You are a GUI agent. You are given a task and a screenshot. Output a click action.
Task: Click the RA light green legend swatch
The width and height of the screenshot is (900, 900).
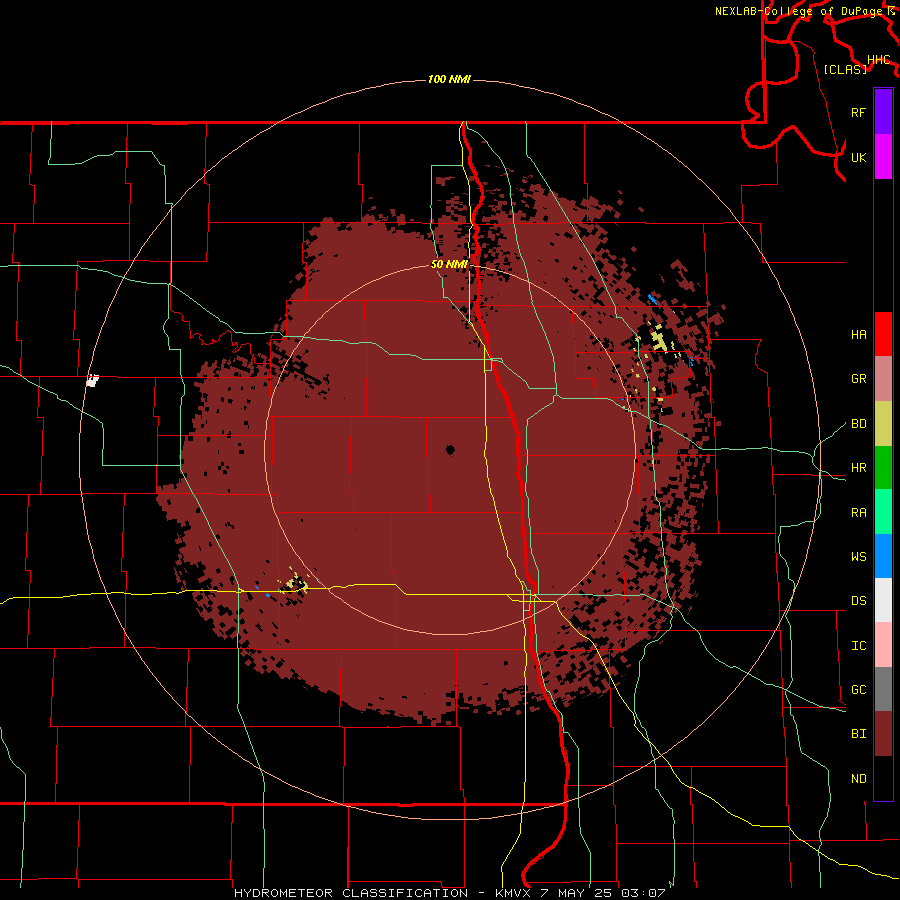click(x=883, y=512)
